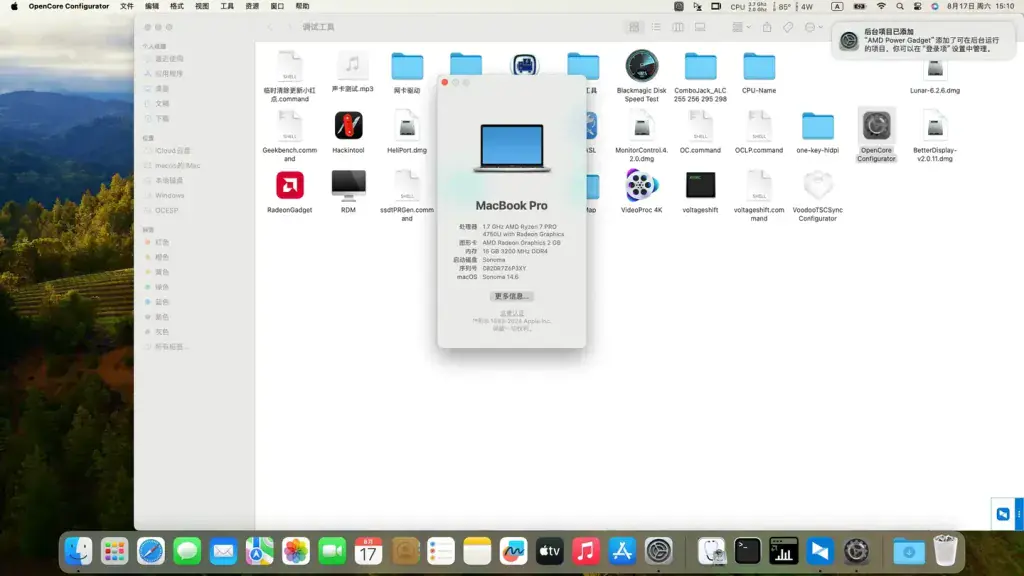Click the Finder share toolbar button

[x=767, y=27]
